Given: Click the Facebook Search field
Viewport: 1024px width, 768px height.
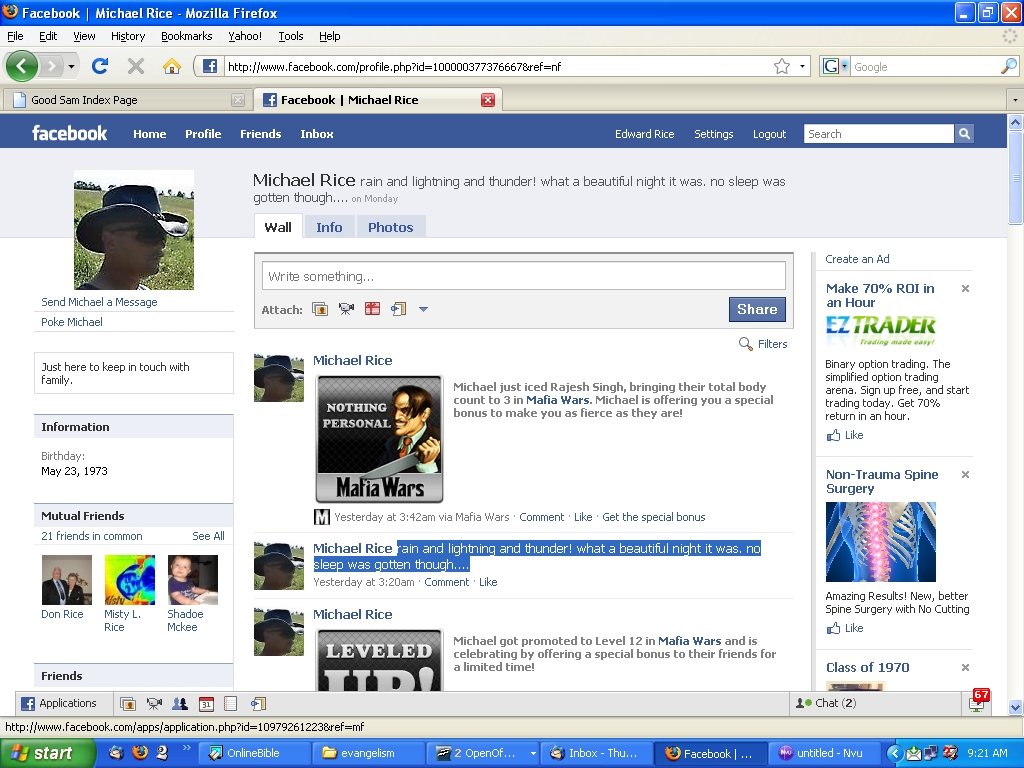Looking at the screenshot, I should pyautogui.click(x=879, y=134).
